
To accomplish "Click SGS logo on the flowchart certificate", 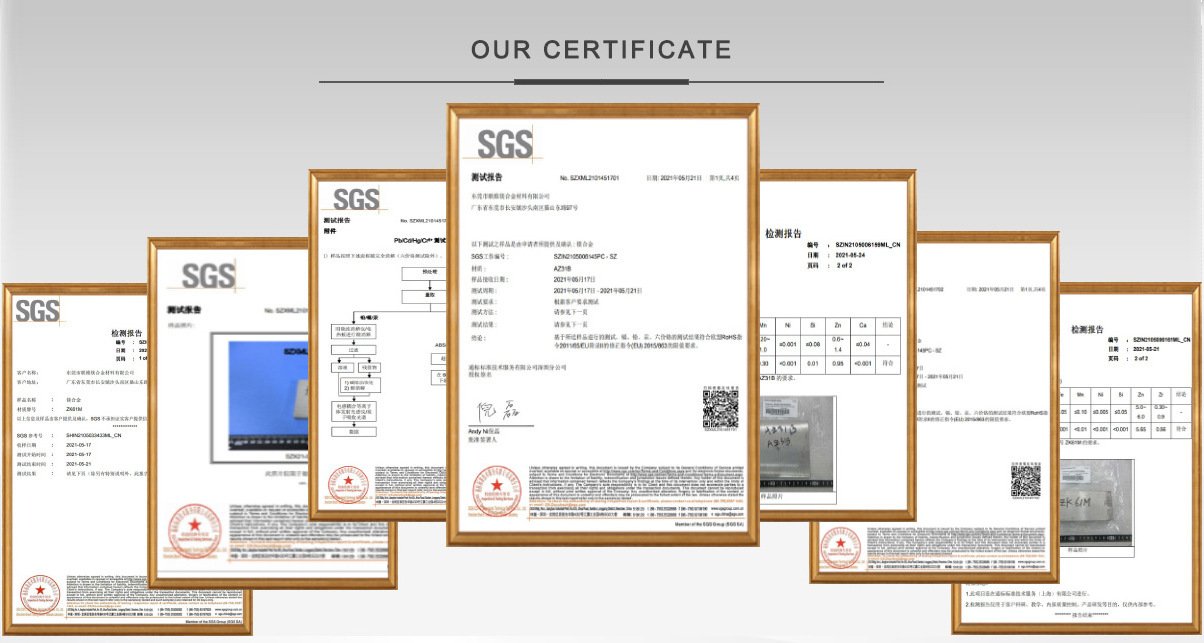I will pos(356,199).
